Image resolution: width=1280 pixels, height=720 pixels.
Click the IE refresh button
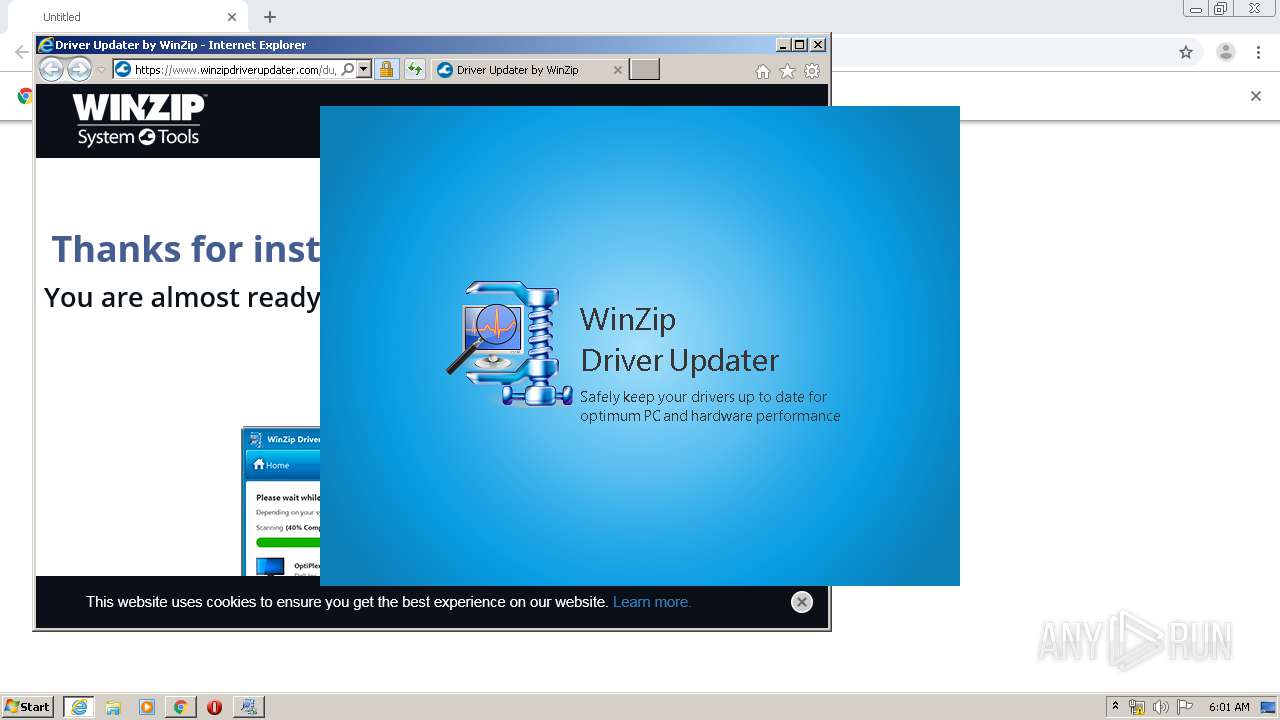pyautogui.click(x=414, y=70)
